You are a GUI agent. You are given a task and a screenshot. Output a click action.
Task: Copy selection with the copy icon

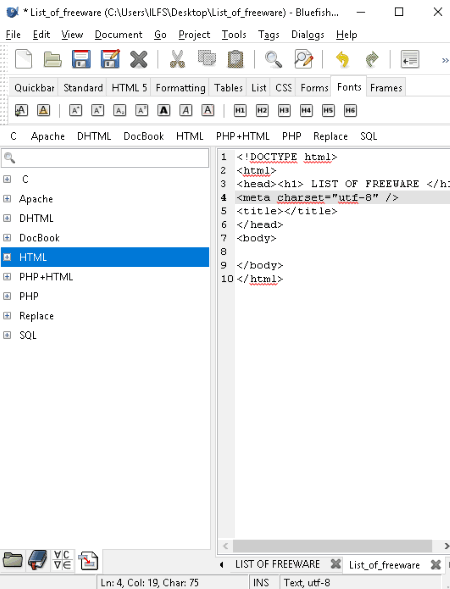tap(207, 59)
